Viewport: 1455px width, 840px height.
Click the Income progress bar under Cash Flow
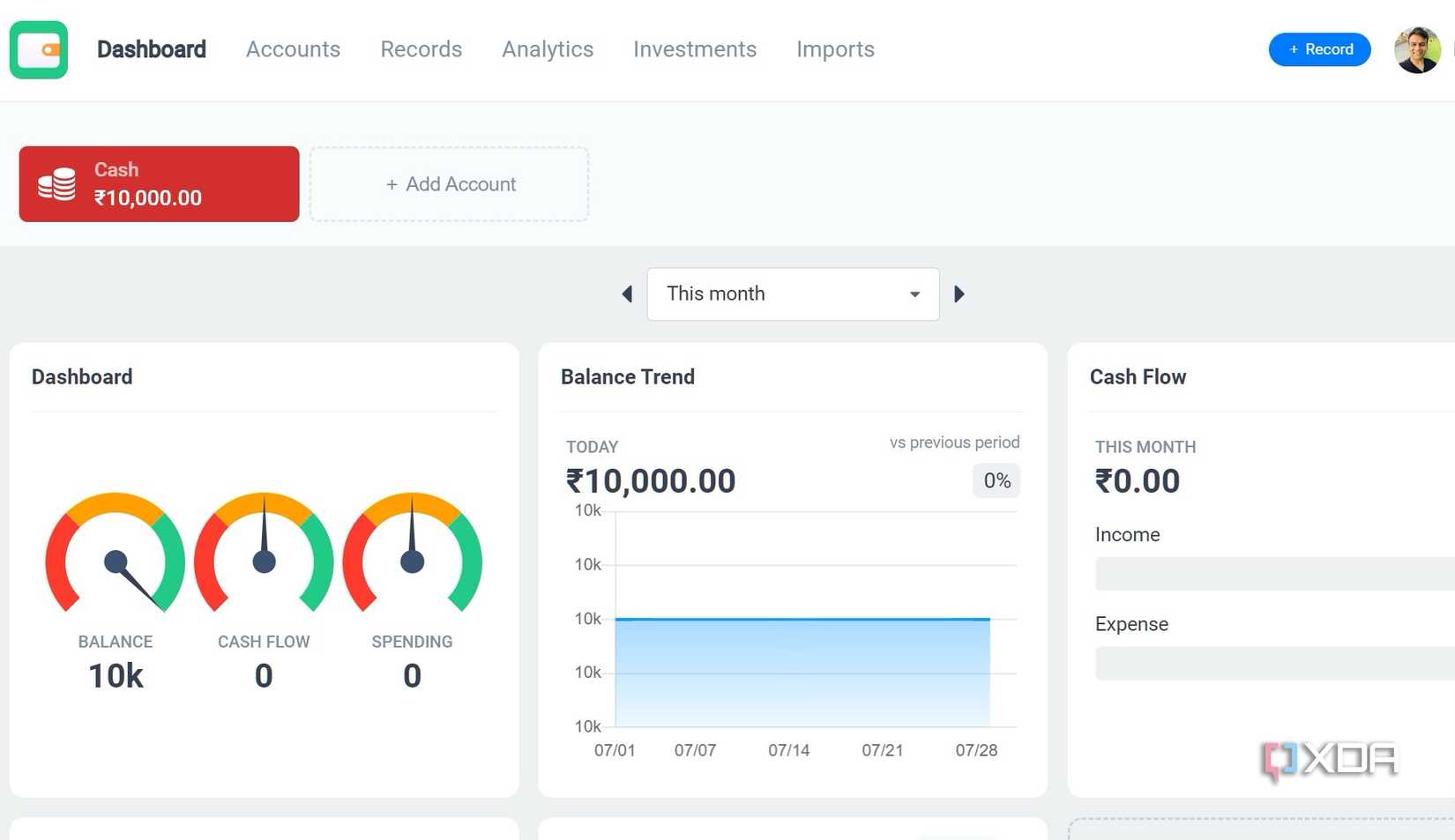click(x=1274, y=573)
